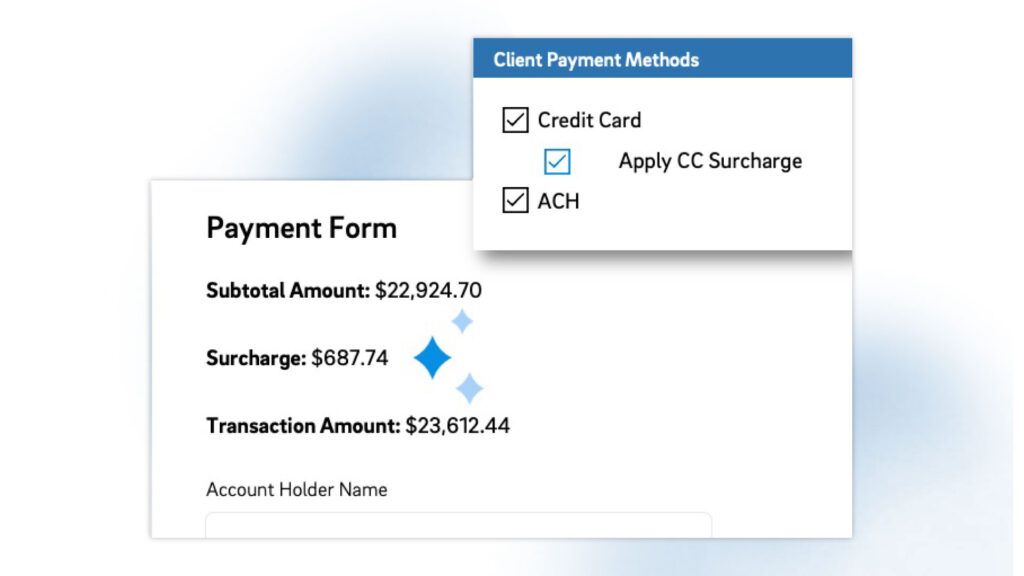The height and width of the screenshot is (576, 1024).
Task: Click the Apply CC Surcharge label
Action: [710, 161]
